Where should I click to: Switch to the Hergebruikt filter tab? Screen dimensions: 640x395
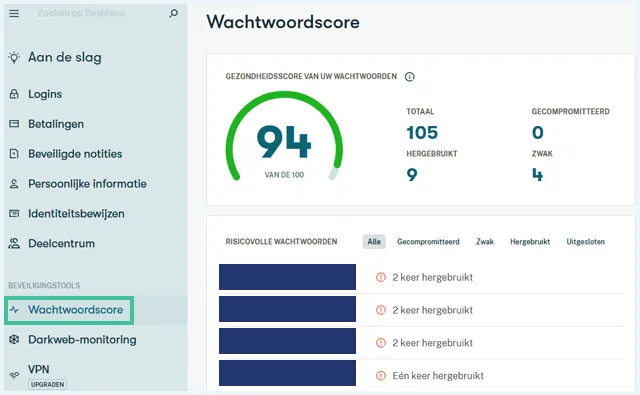pos(530,242)
